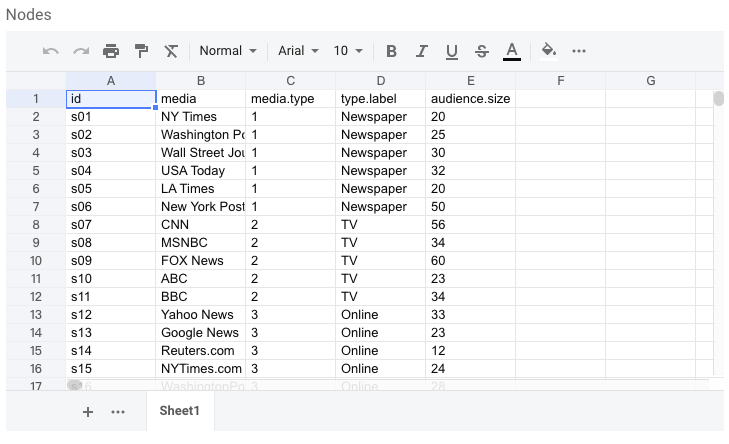The image size is (729, 444).
Task: Toggle Underline formatting
Action: (451, 51)
